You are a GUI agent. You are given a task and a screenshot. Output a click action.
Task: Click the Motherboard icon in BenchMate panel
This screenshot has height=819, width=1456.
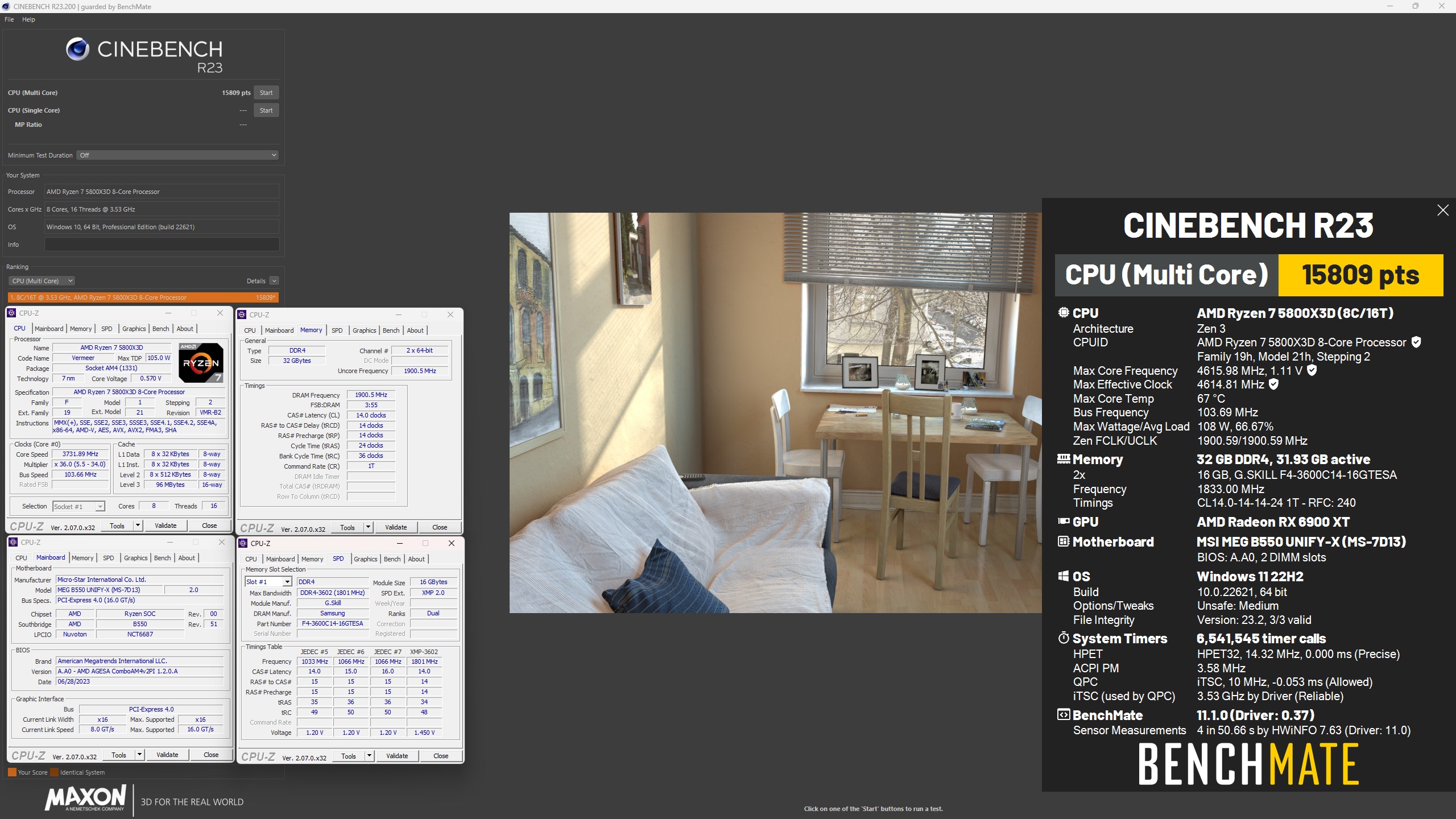pos(1064,541)
